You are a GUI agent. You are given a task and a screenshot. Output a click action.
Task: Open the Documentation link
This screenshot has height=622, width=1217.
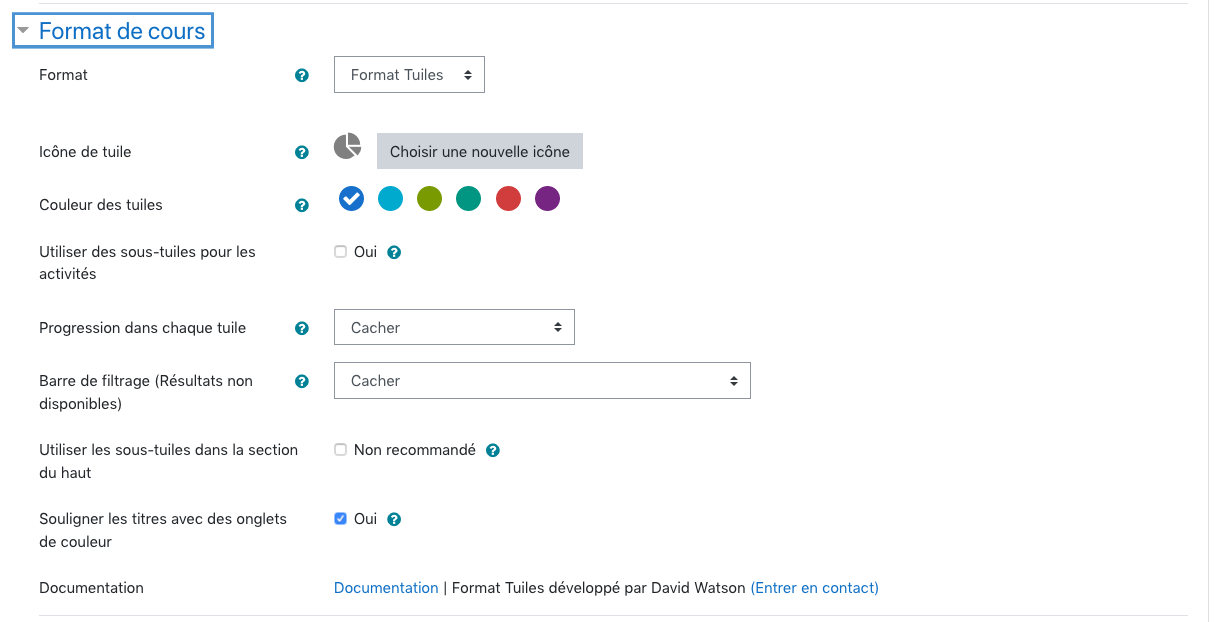click(x=386, y=588)
